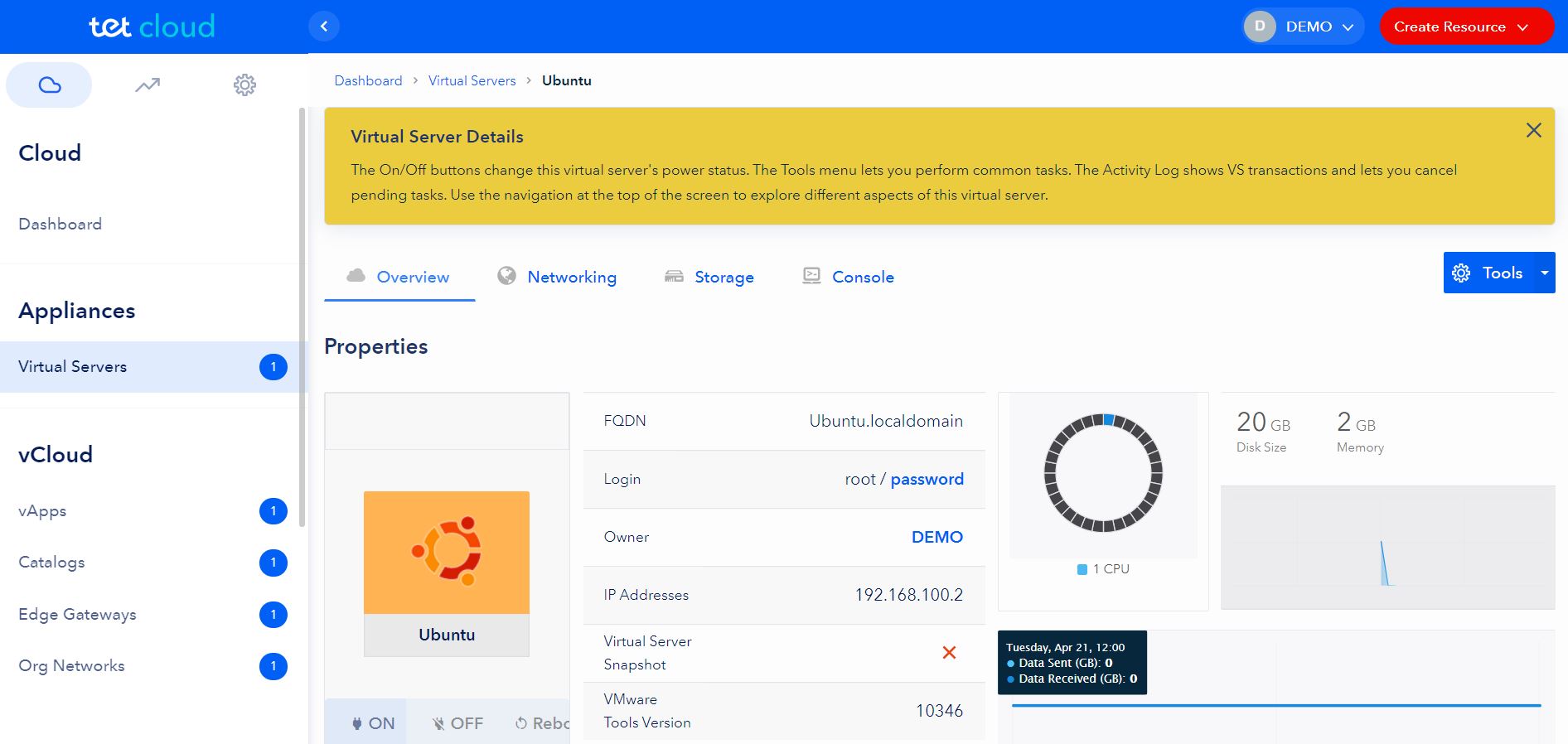Click the DEMO user avatar
This screenshot has height=744, width=1568.
(x=1260, y=27)
